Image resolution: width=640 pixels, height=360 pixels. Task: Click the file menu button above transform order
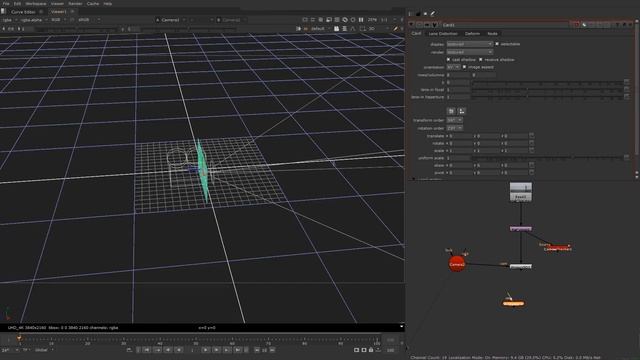[x=451, y=111]
